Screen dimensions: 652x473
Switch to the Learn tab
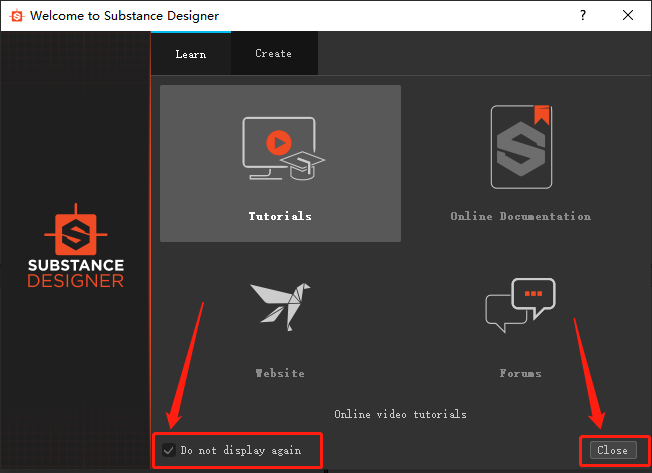(x=191, y=54)
